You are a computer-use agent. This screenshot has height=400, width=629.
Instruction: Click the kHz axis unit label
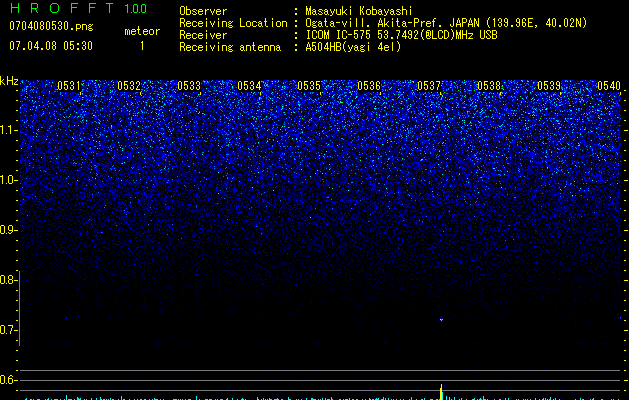click(9, 81)
